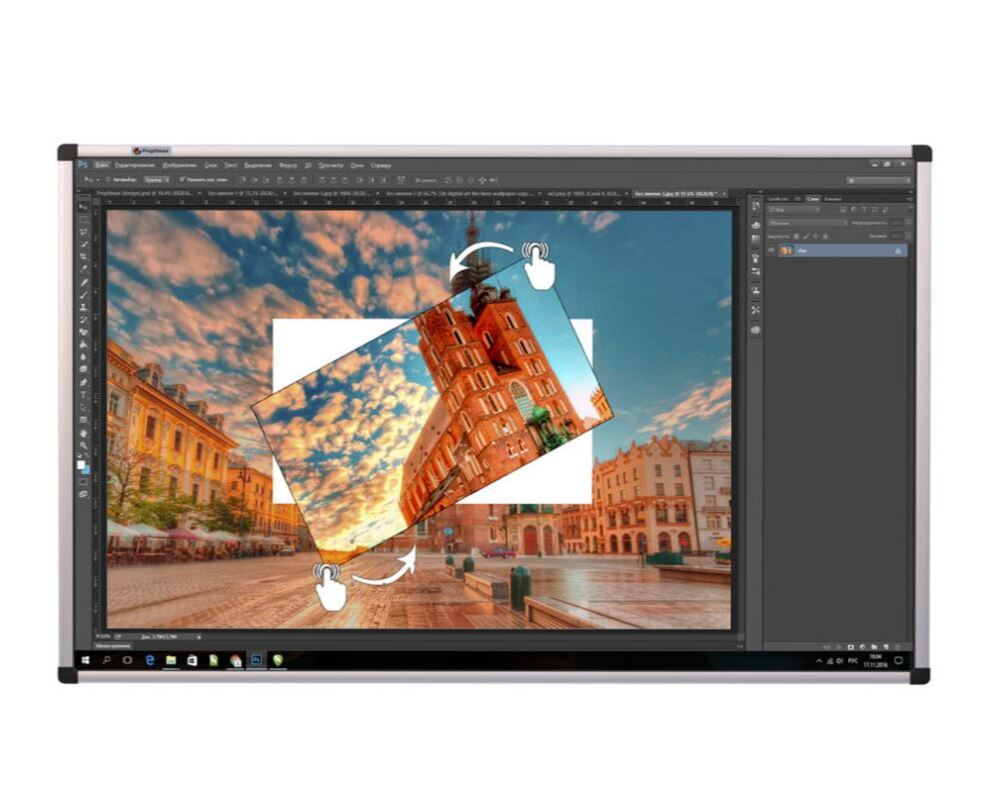Toggle show transform controls checkbox
The width and height of the screenshot is (1000, 807).
182,180
